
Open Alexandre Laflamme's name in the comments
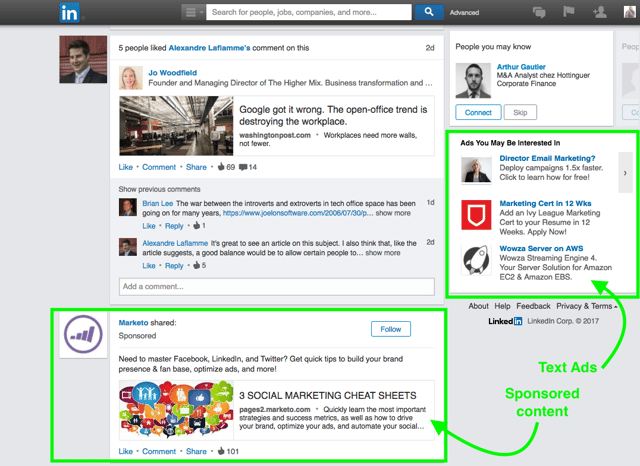pos(175,243)
